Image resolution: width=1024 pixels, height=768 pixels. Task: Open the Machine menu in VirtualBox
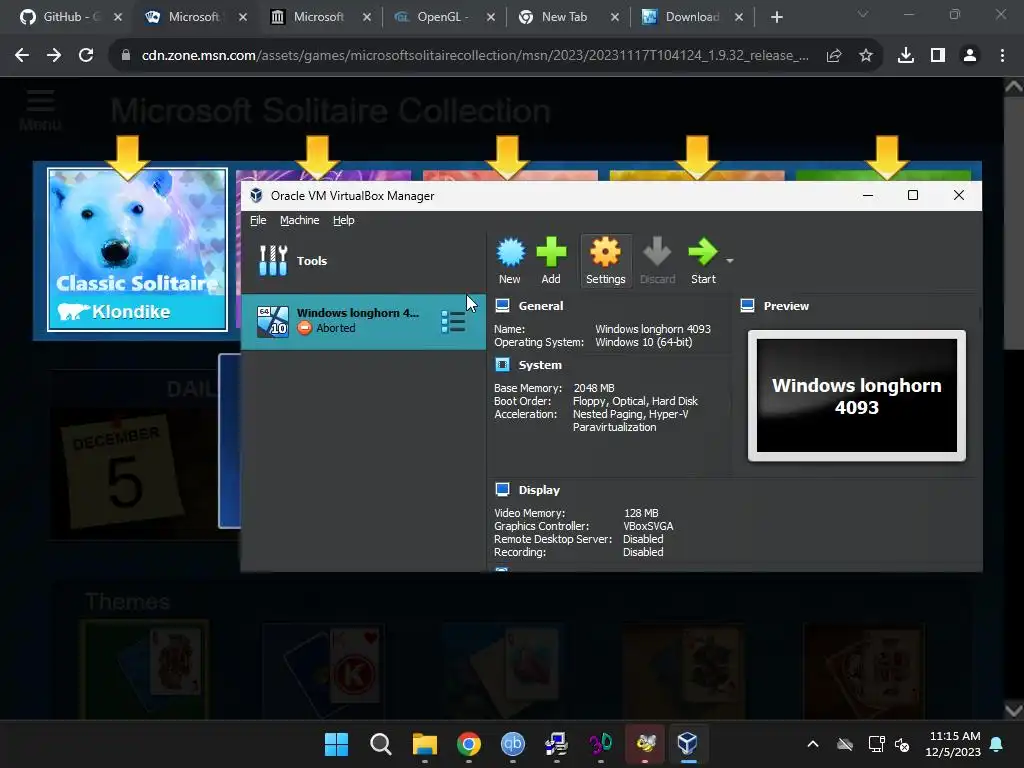(x=300, y=220)
